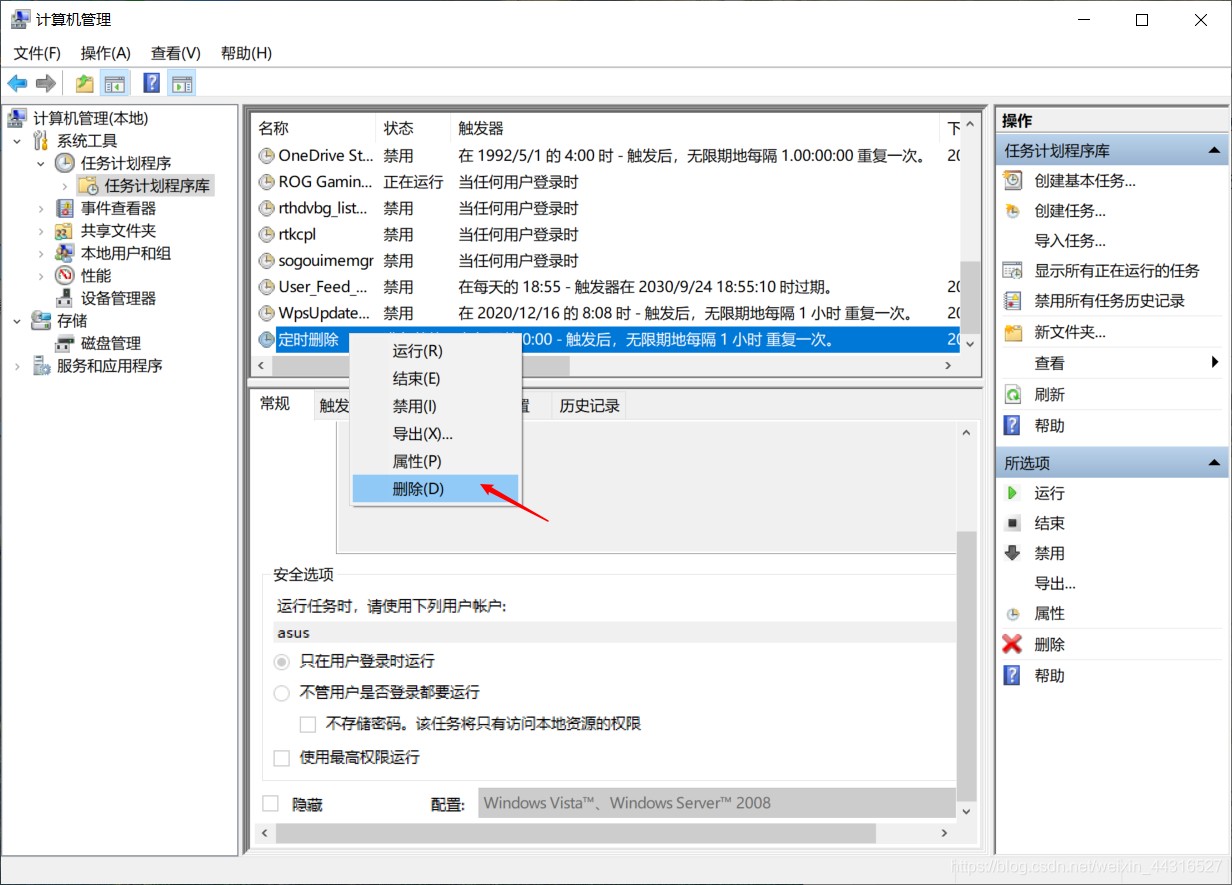Image resolution: width=1232 pixels, height=885 pixels.
Task: Collapse the 任务计划程序 tree node
Action: point(41,163)
